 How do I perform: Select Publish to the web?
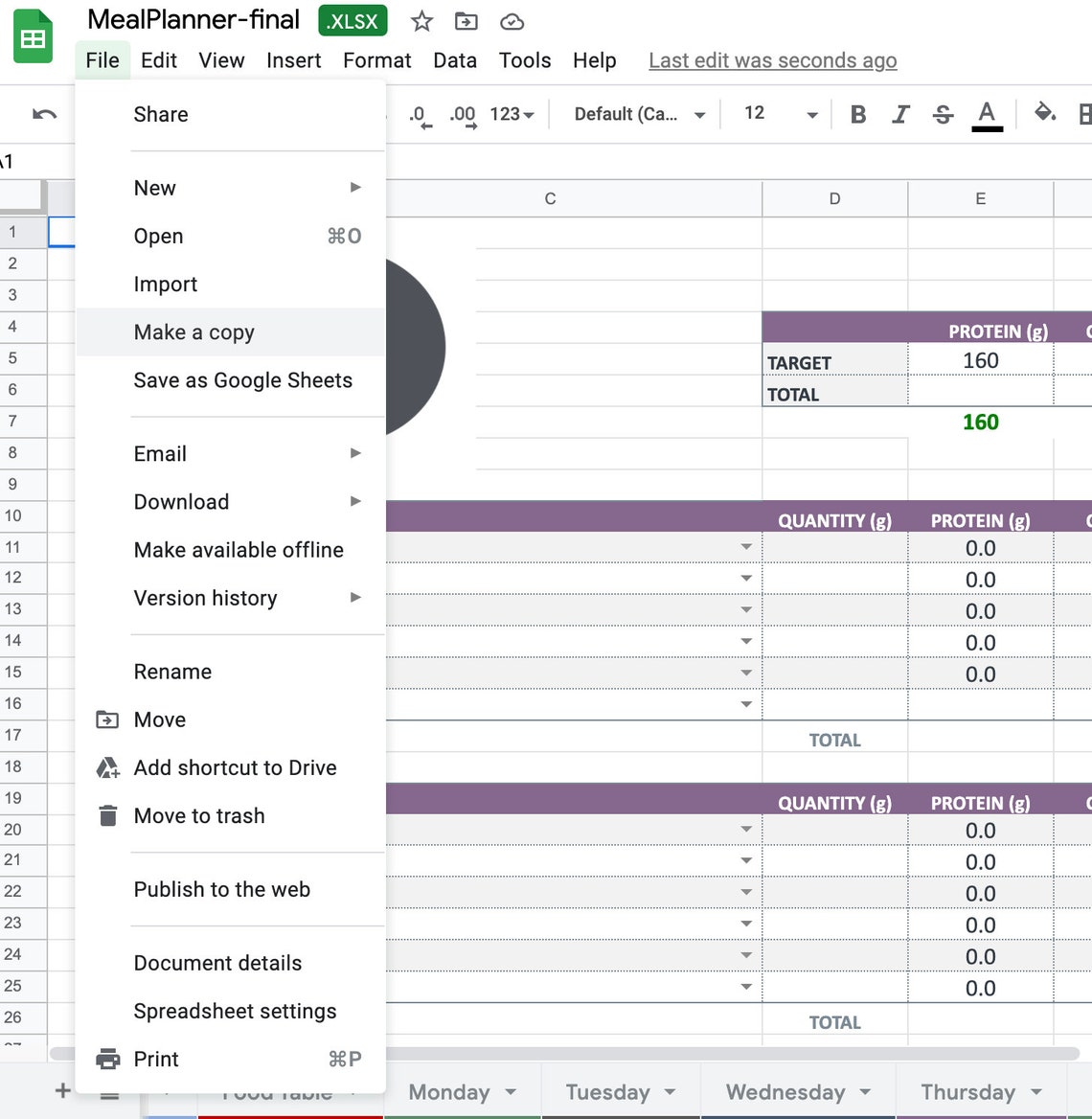tap(231, 889)
